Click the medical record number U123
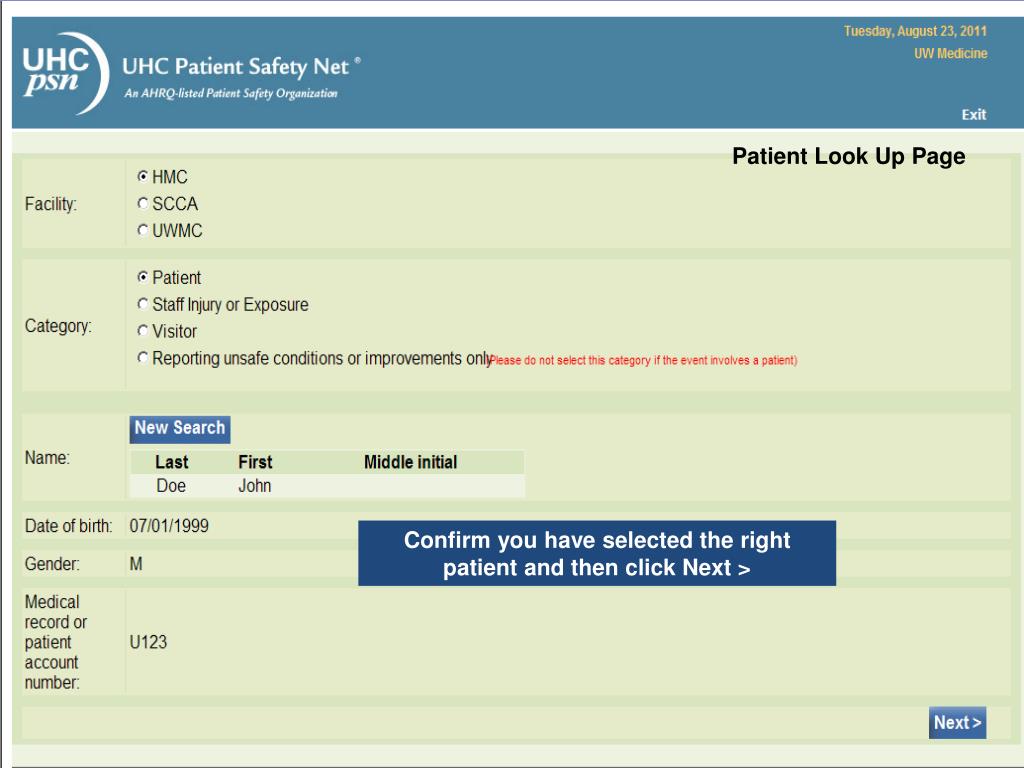The image size is (1024, 768). click(x=148, y=642)
